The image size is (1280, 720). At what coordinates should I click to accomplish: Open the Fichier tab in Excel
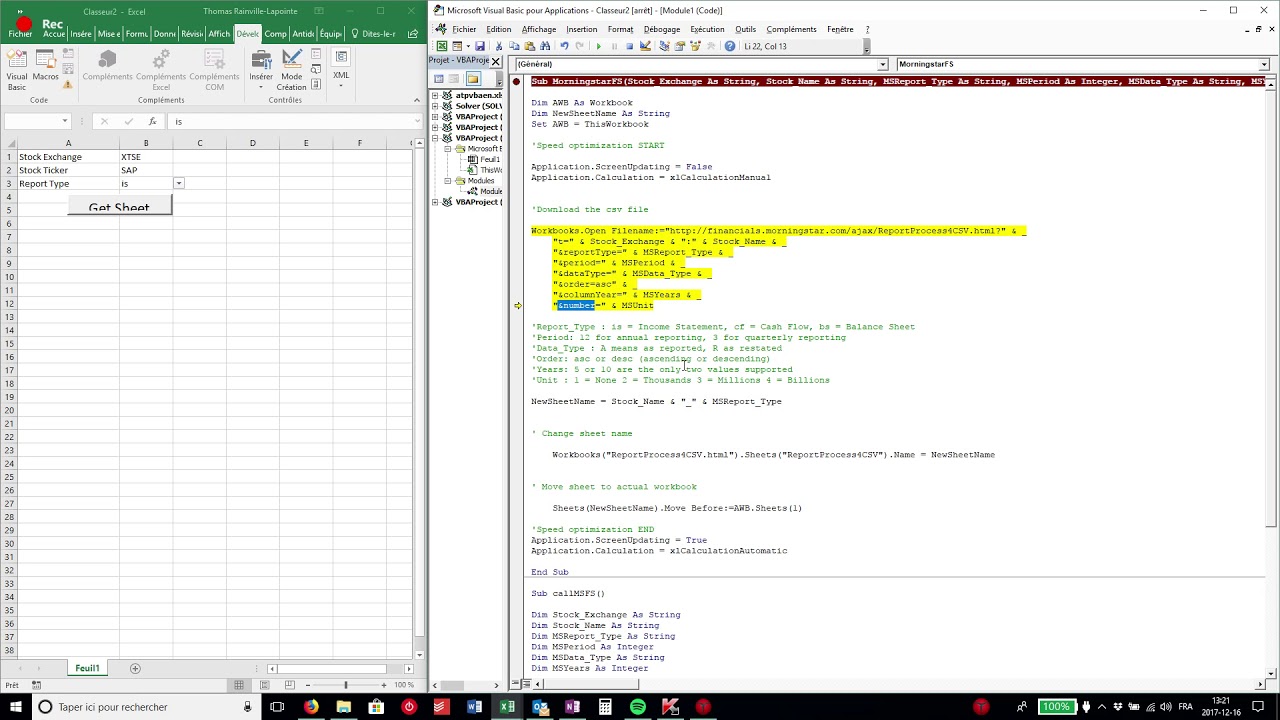(x=20, y=34)
